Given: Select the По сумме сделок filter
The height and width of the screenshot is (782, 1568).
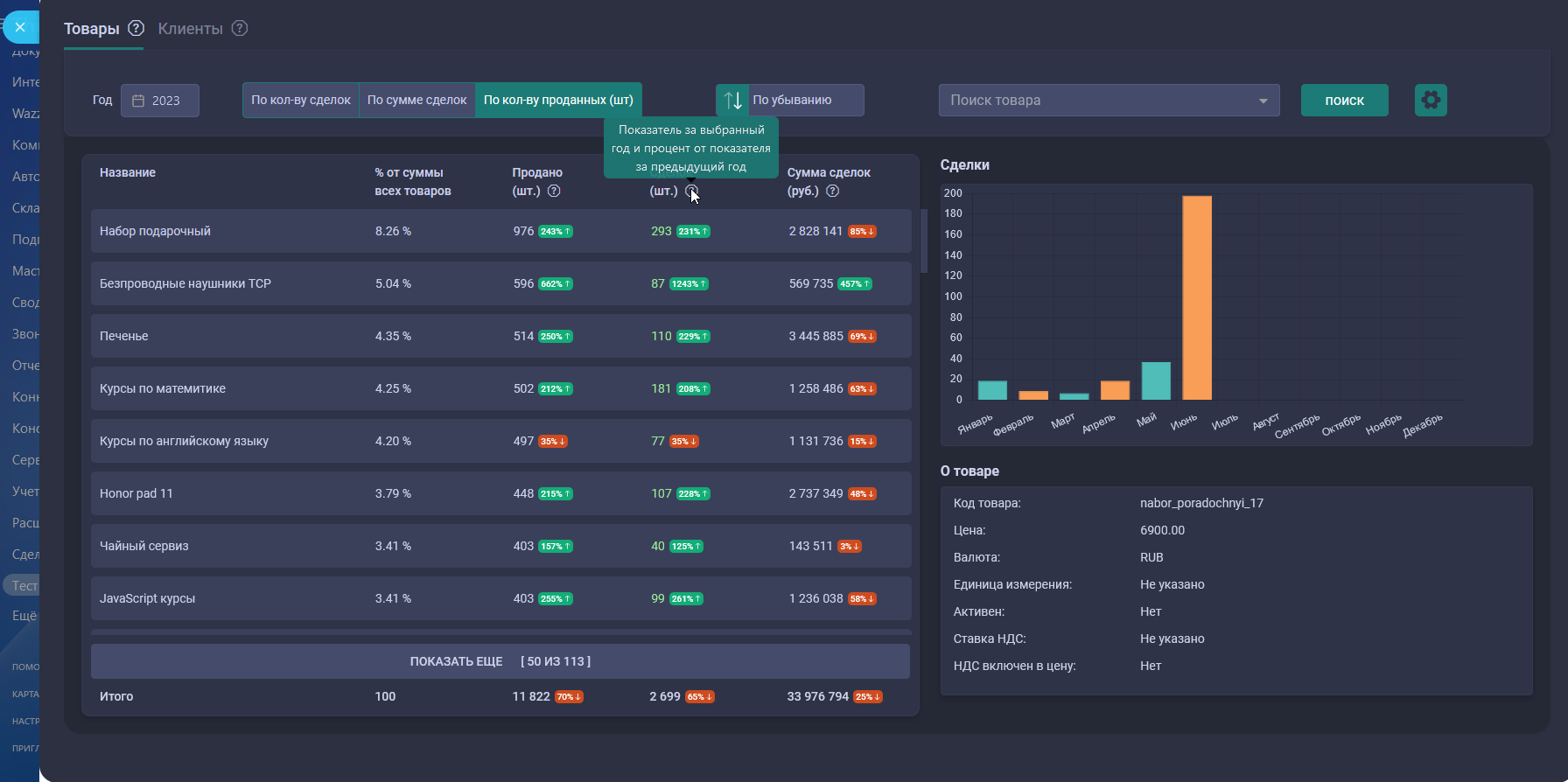Looking at the screenshot, I should pyautogui.click(x=417, y=100).
